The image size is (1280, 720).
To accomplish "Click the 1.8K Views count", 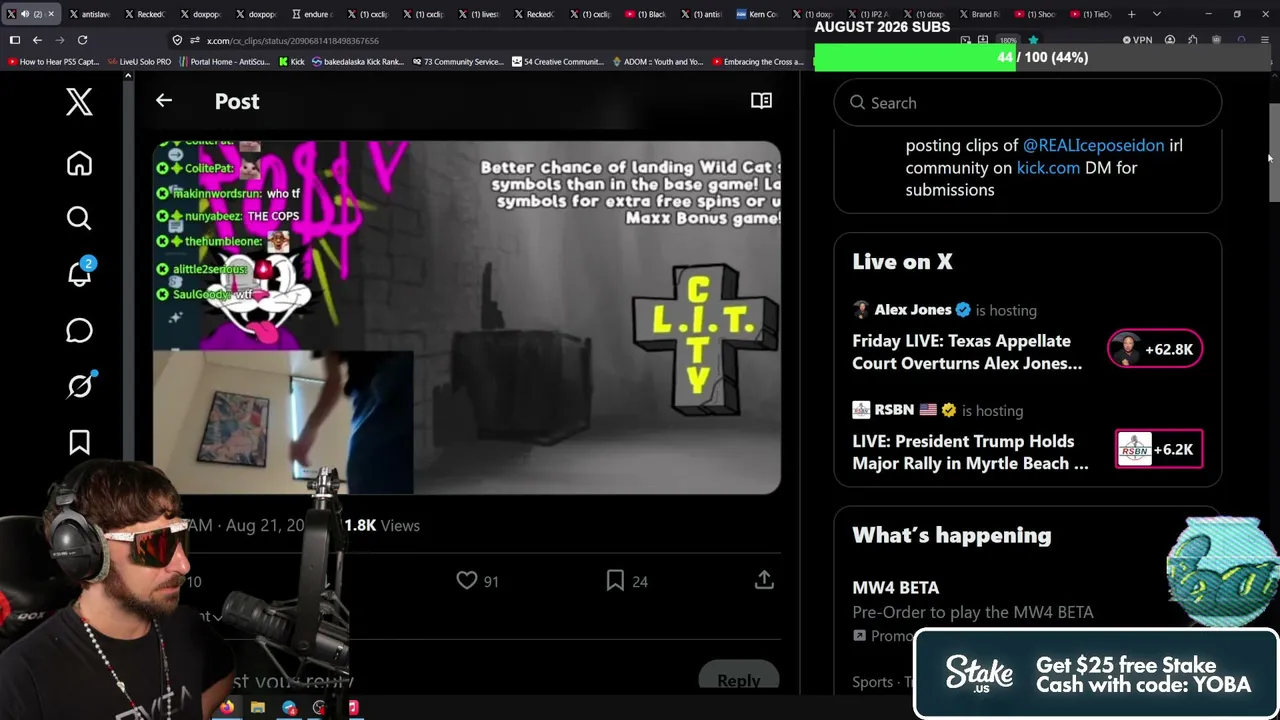I will click(x=382, y=525).
